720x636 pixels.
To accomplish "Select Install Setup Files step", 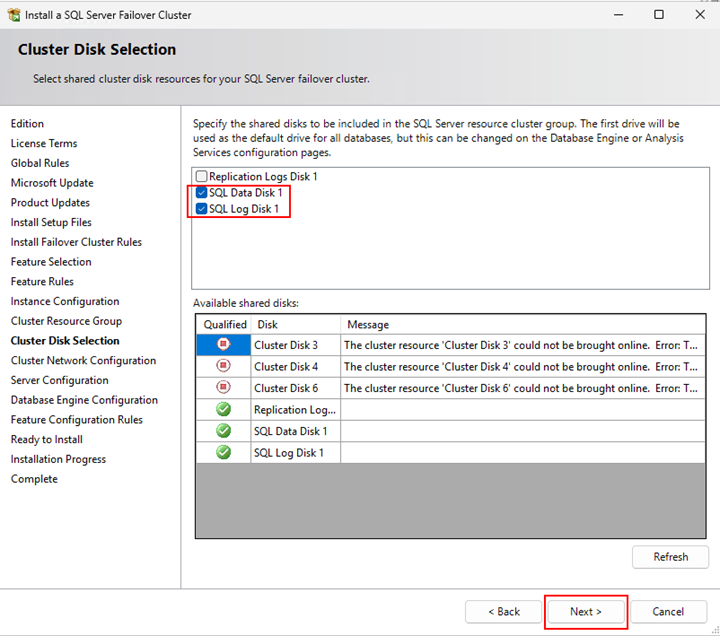I will click(x=51, y=222).
